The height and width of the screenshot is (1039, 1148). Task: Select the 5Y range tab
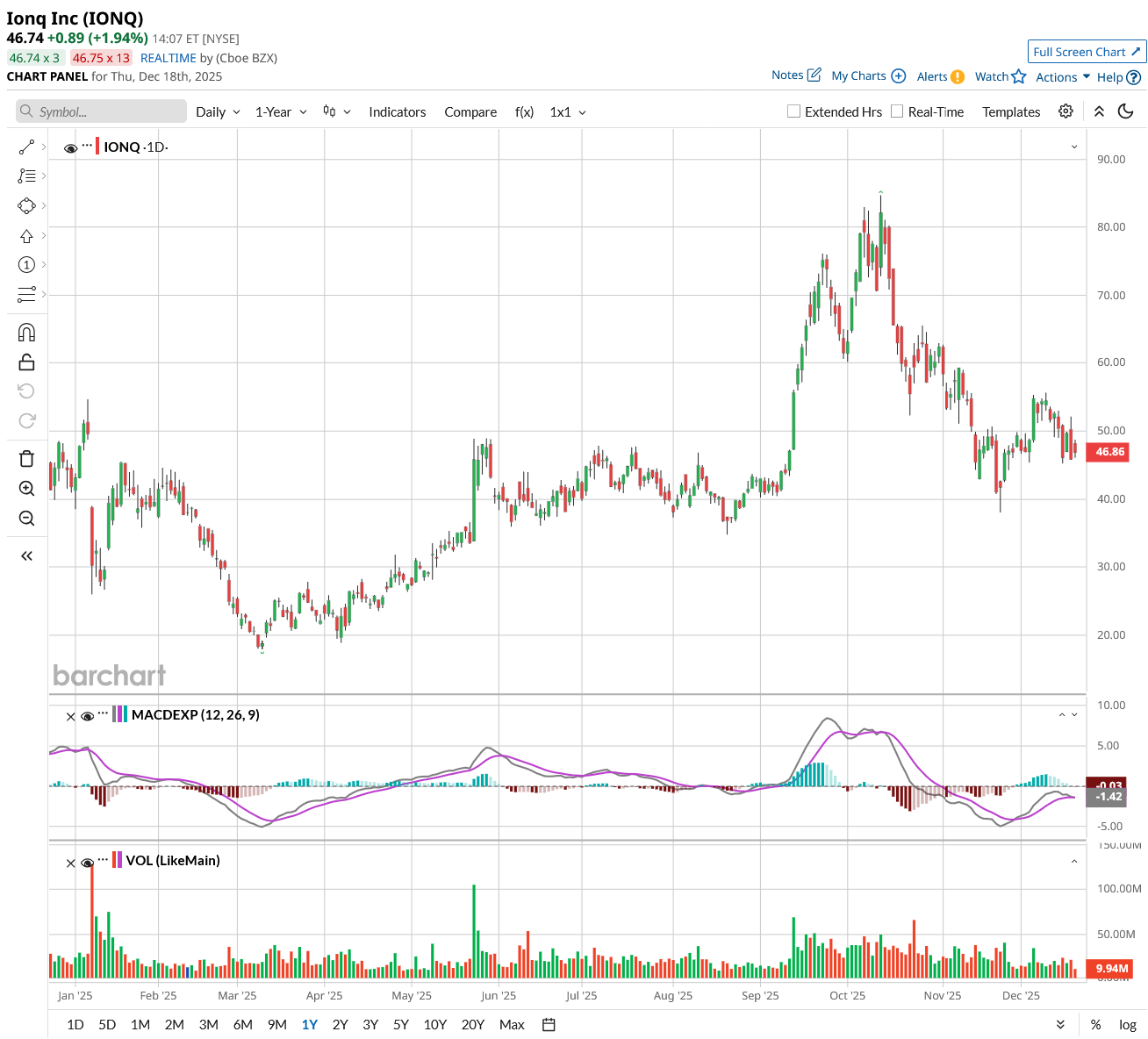tap(401, 1024)
